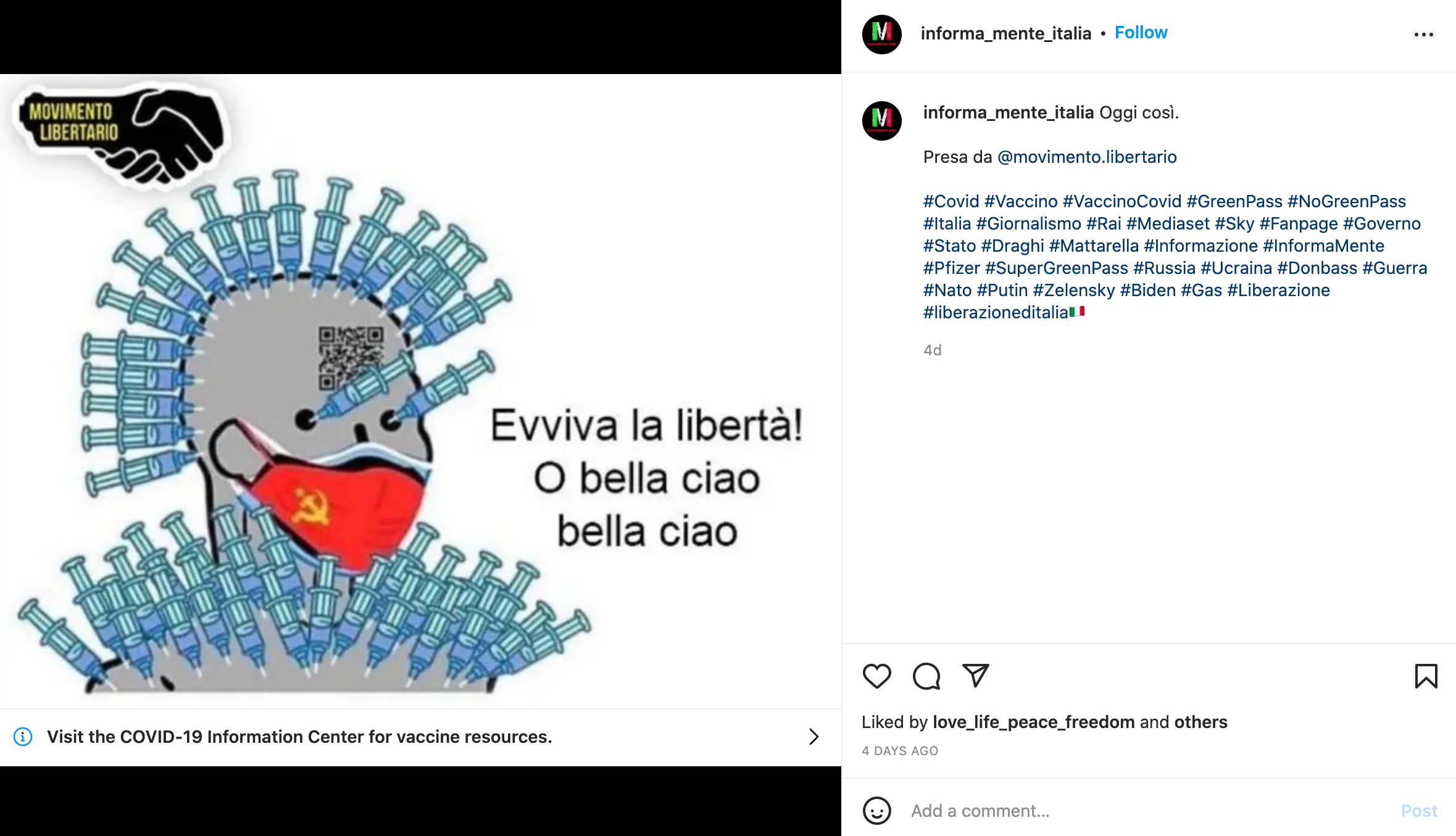Screen dimensions: 1456x836
Task: Like the post with the heart icon
Action: 876,676
